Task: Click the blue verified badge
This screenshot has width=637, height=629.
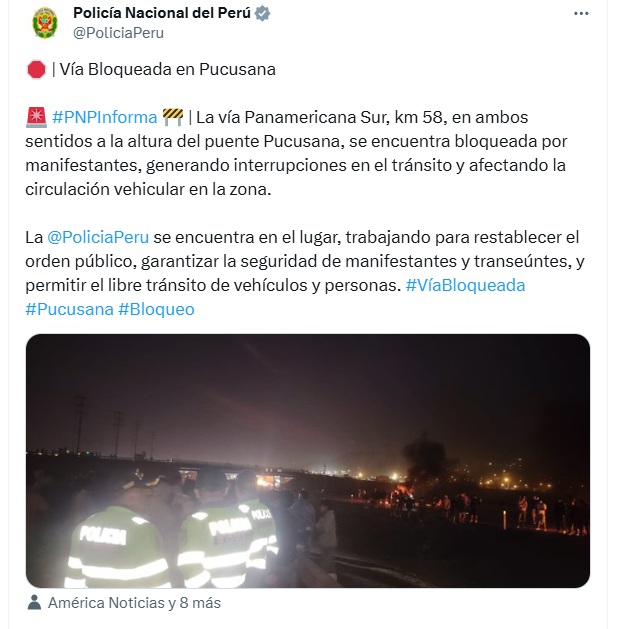Action: coord(262,13)
